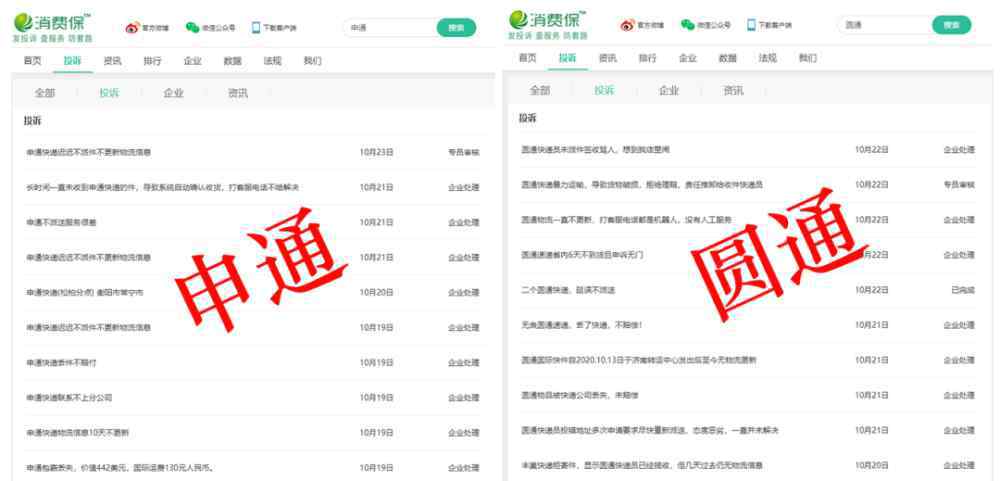Open 数据 in the 申通 page navigation
This screenshot has width=1000, height=481.
(x=232, y=61)
